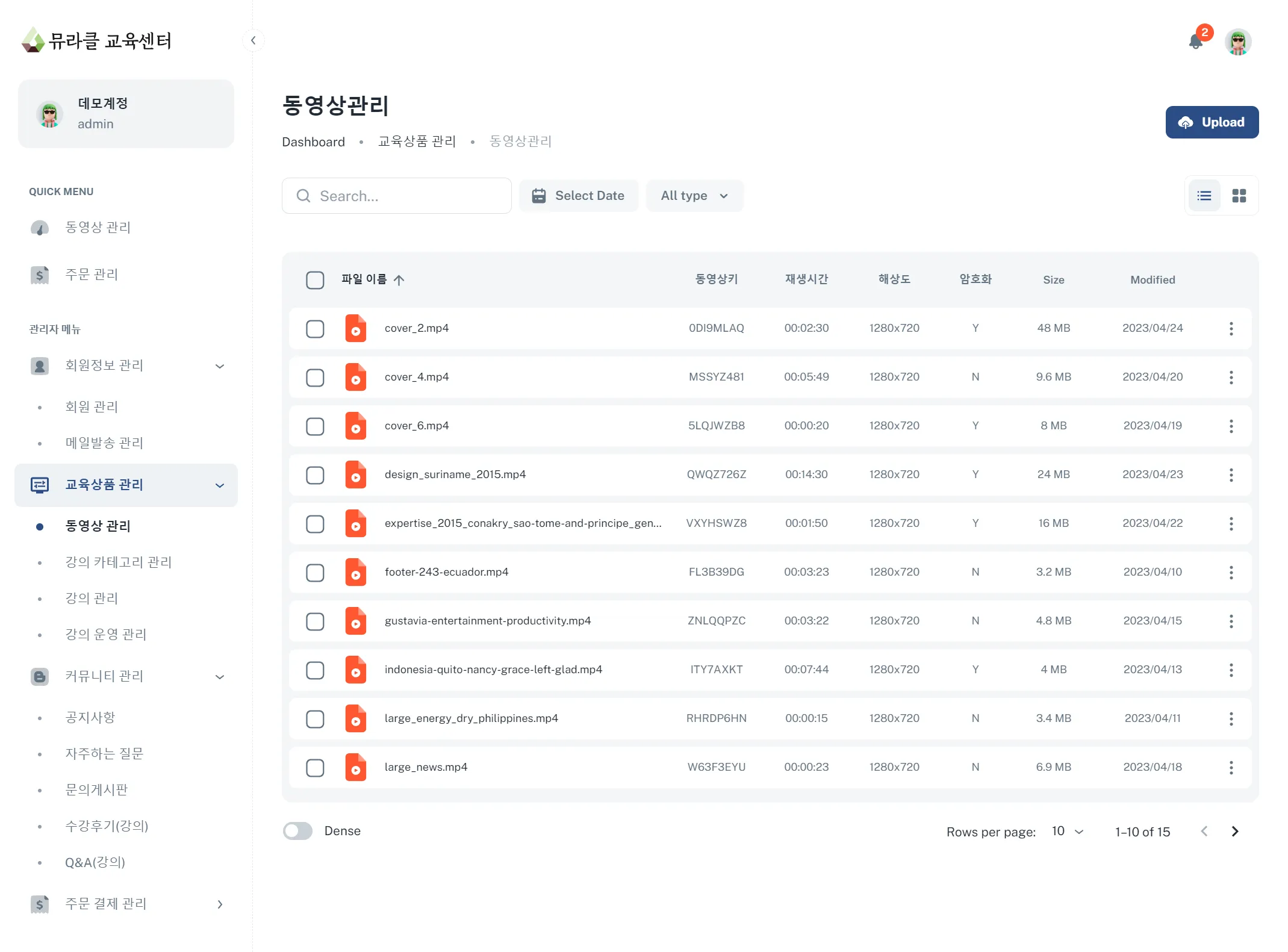
Task: Open the Q&A(강의) sidebar item
Action: pyautogui.click(x=95, y=862)
